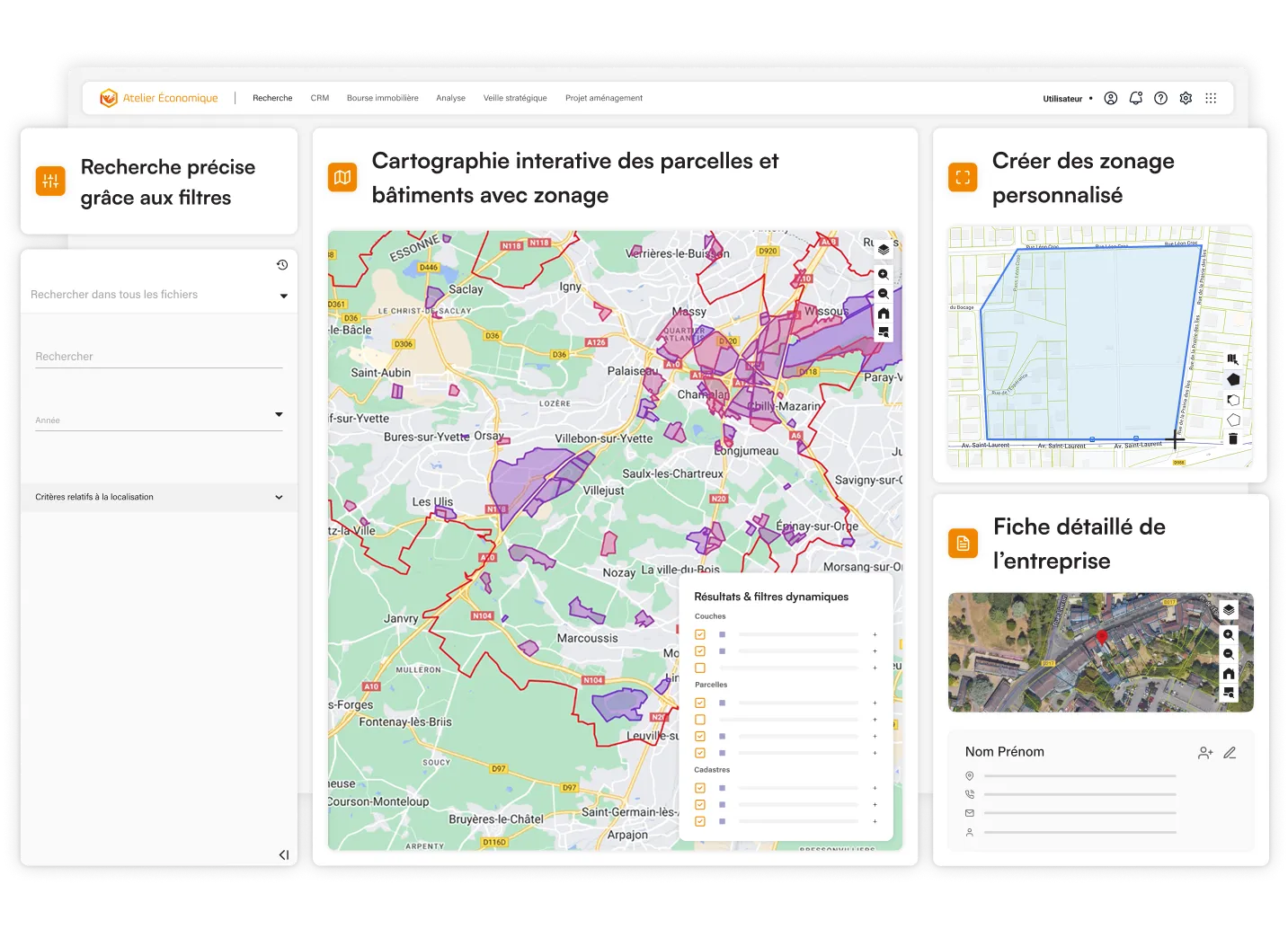
Task: Open layers control on main map
Action: [x=884, y=250]
